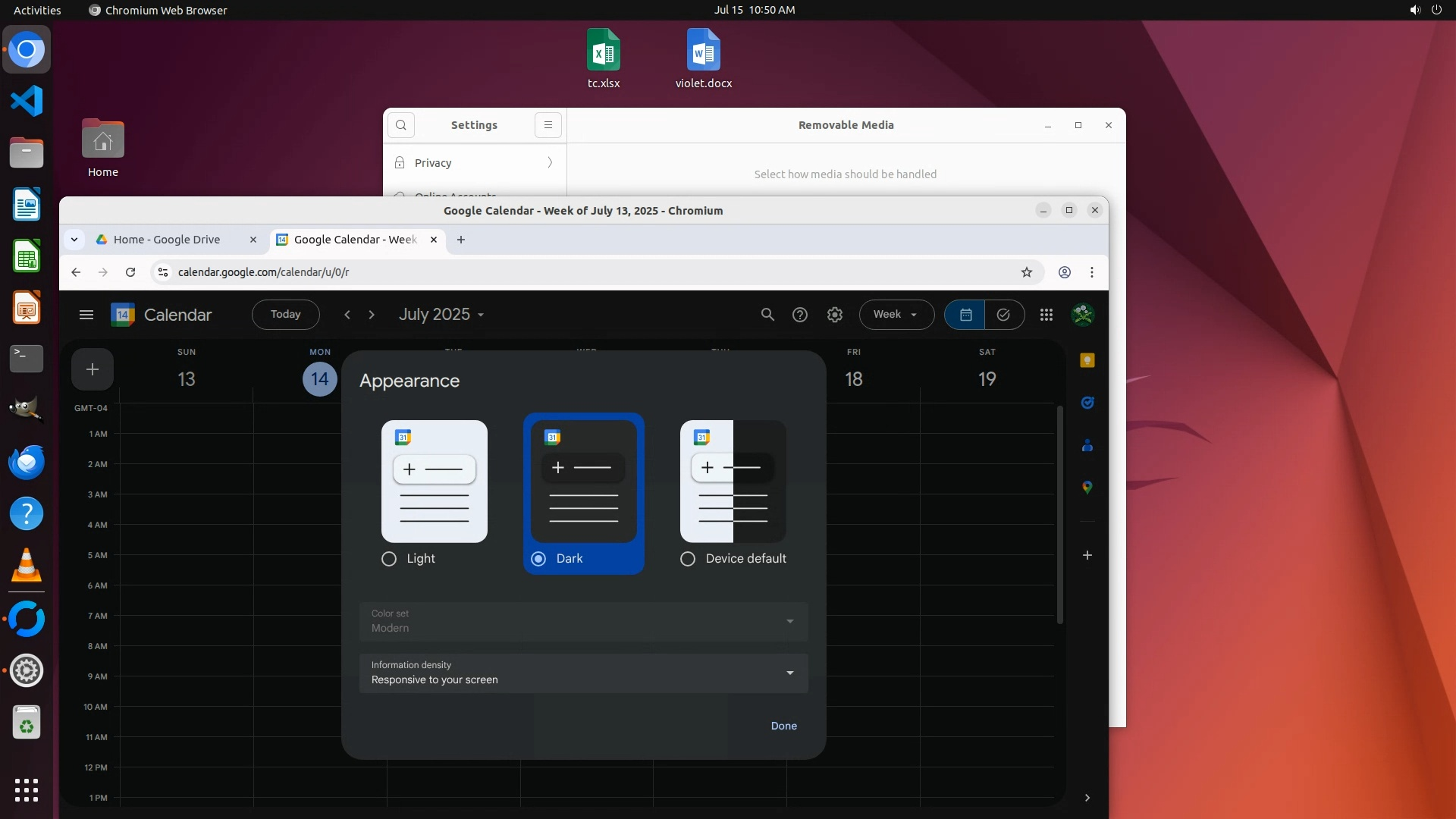This screenshot has height=819, width=1456.
Task: Switch to Home - Google Drive tab
Action: (167, 240)
